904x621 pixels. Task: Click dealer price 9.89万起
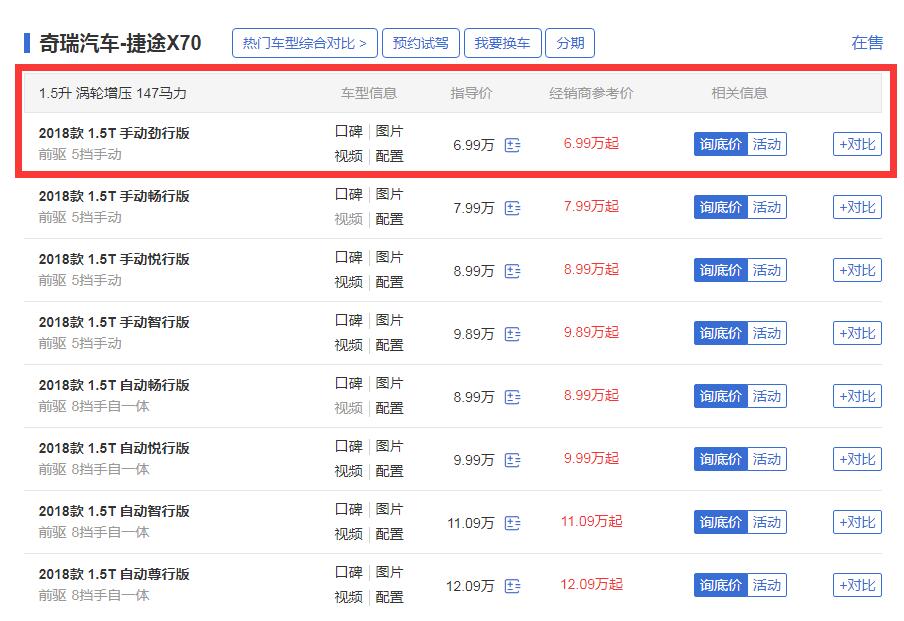591,333
